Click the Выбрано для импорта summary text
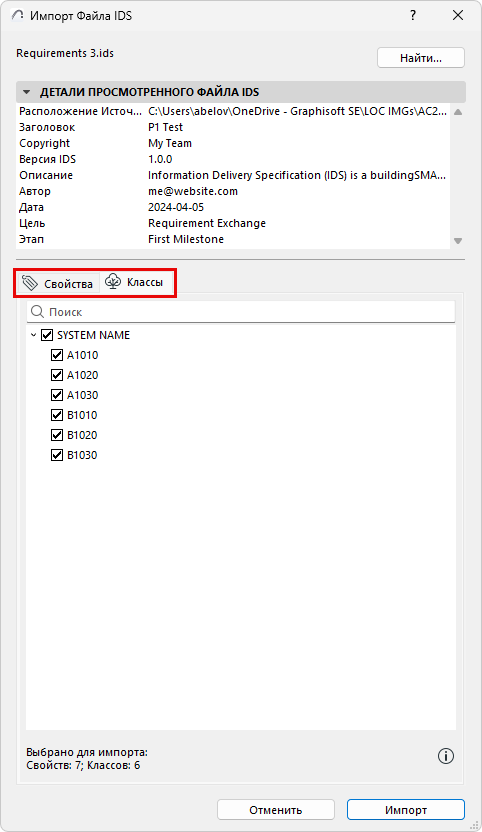Screen dimensions: 482x832 coord(87,758)
